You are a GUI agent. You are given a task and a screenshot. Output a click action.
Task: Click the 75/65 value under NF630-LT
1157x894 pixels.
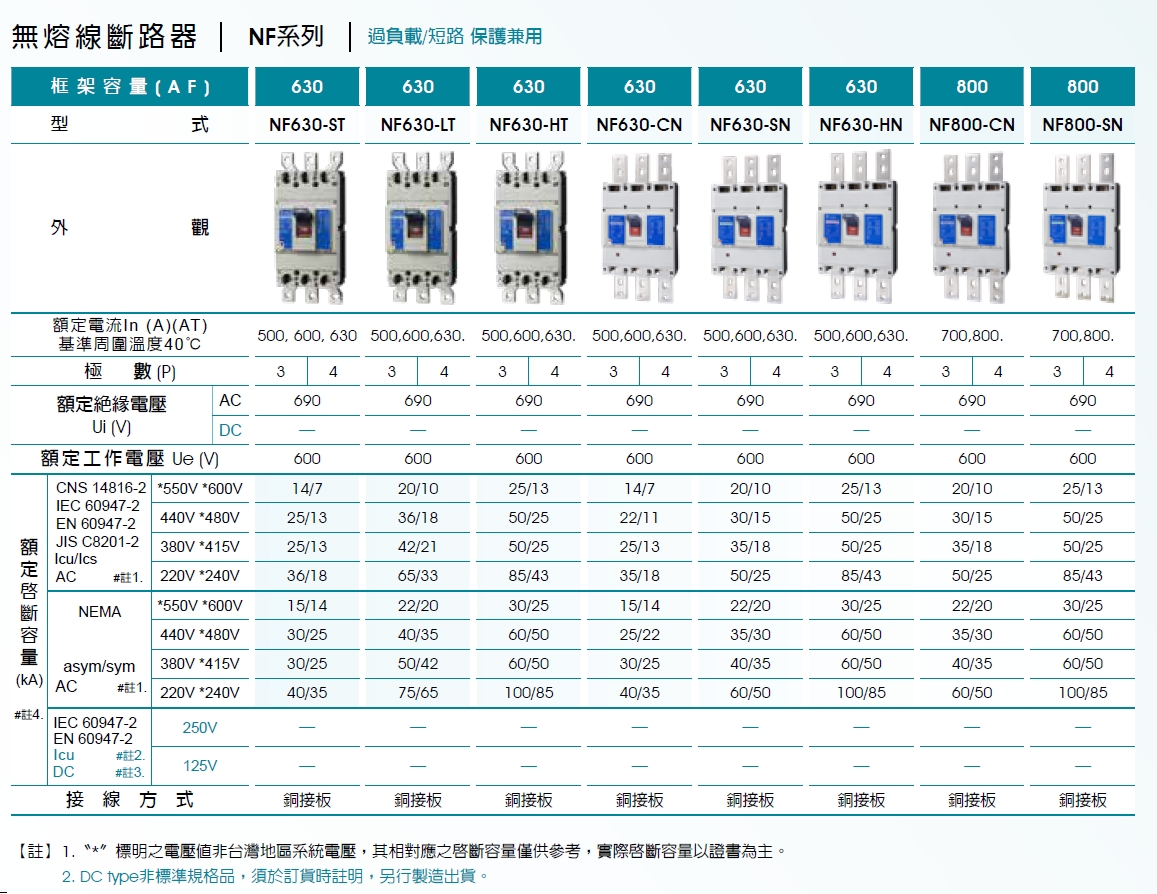tap(418, 693)
